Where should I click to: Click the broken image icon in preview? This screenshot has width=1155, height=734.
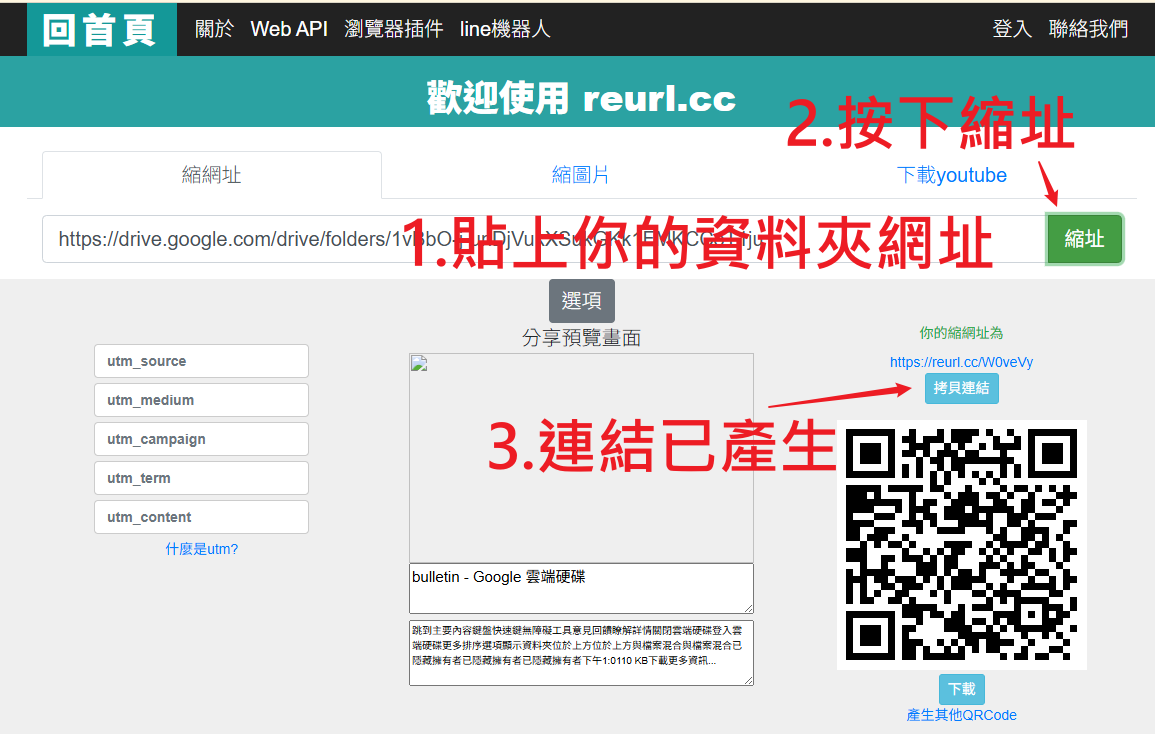pos(419,363)
